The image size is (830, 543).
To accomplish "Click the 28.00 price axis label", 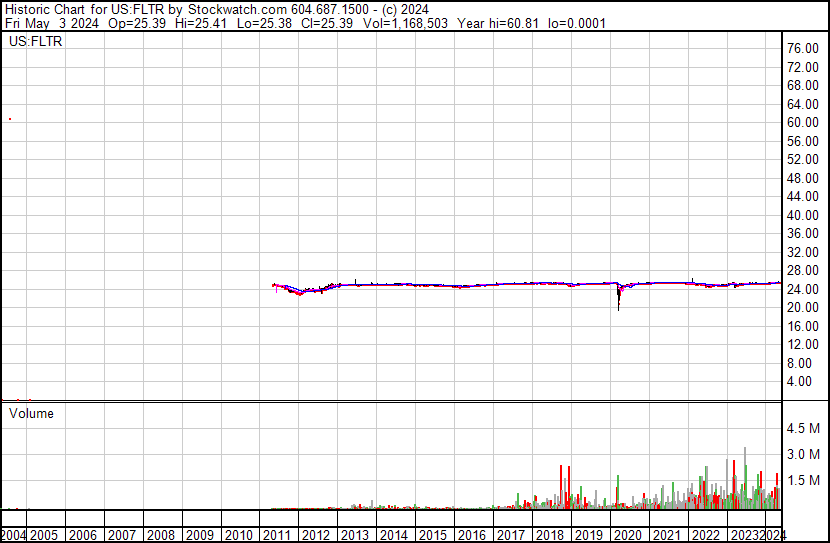I will pyautogui.click(x=803, y=271).
